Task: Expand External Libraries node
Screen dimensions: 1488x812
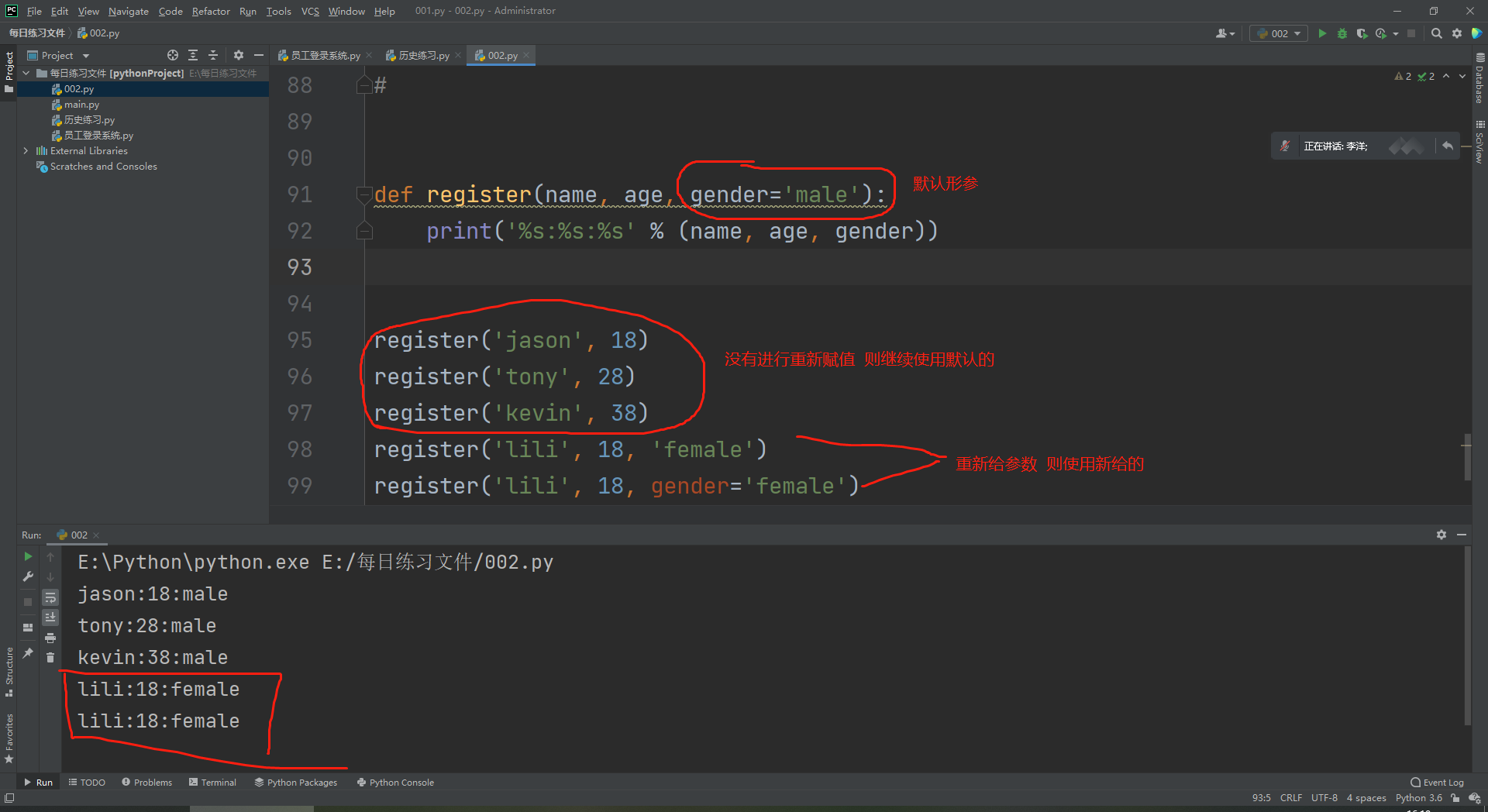Action: click(x=26, y=150)
